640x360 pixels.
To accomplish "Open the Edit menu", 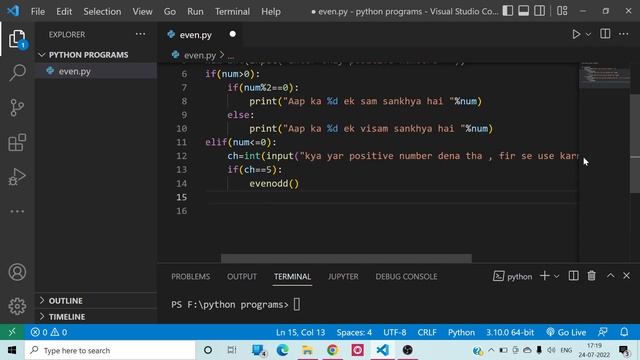I will click(x=64, y=11).
